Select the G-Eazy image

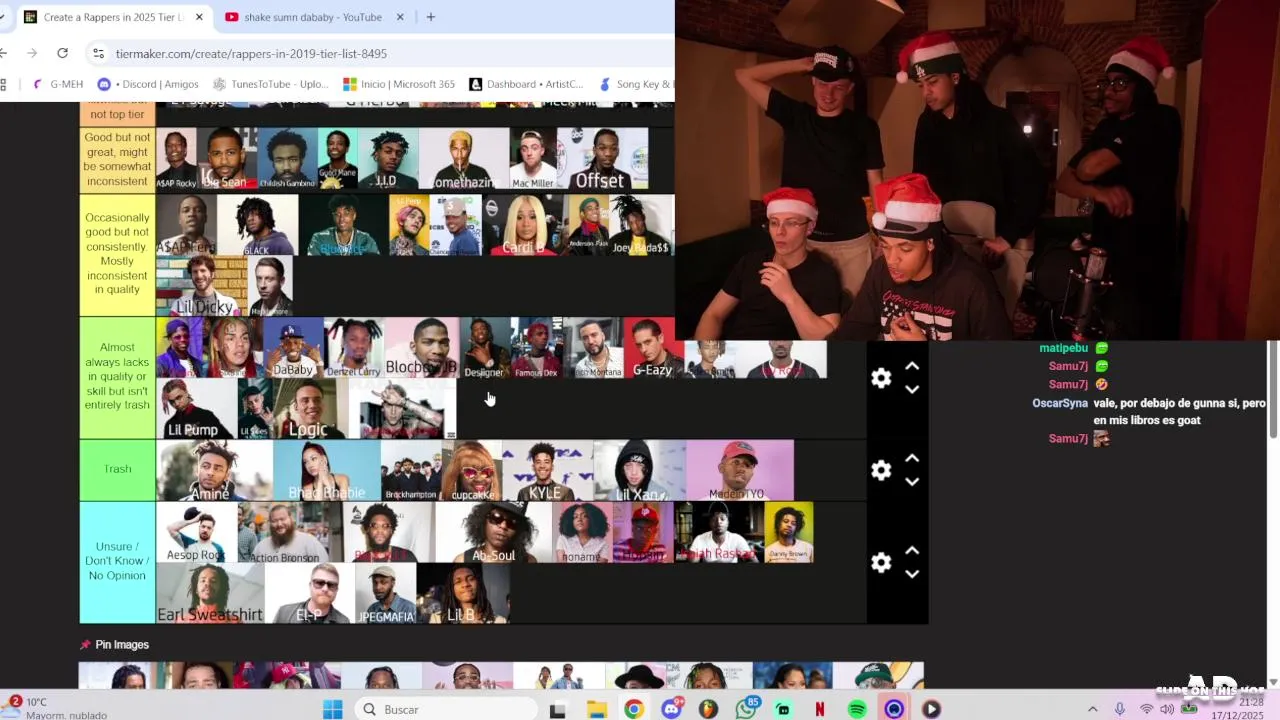(x=652, y=348)
